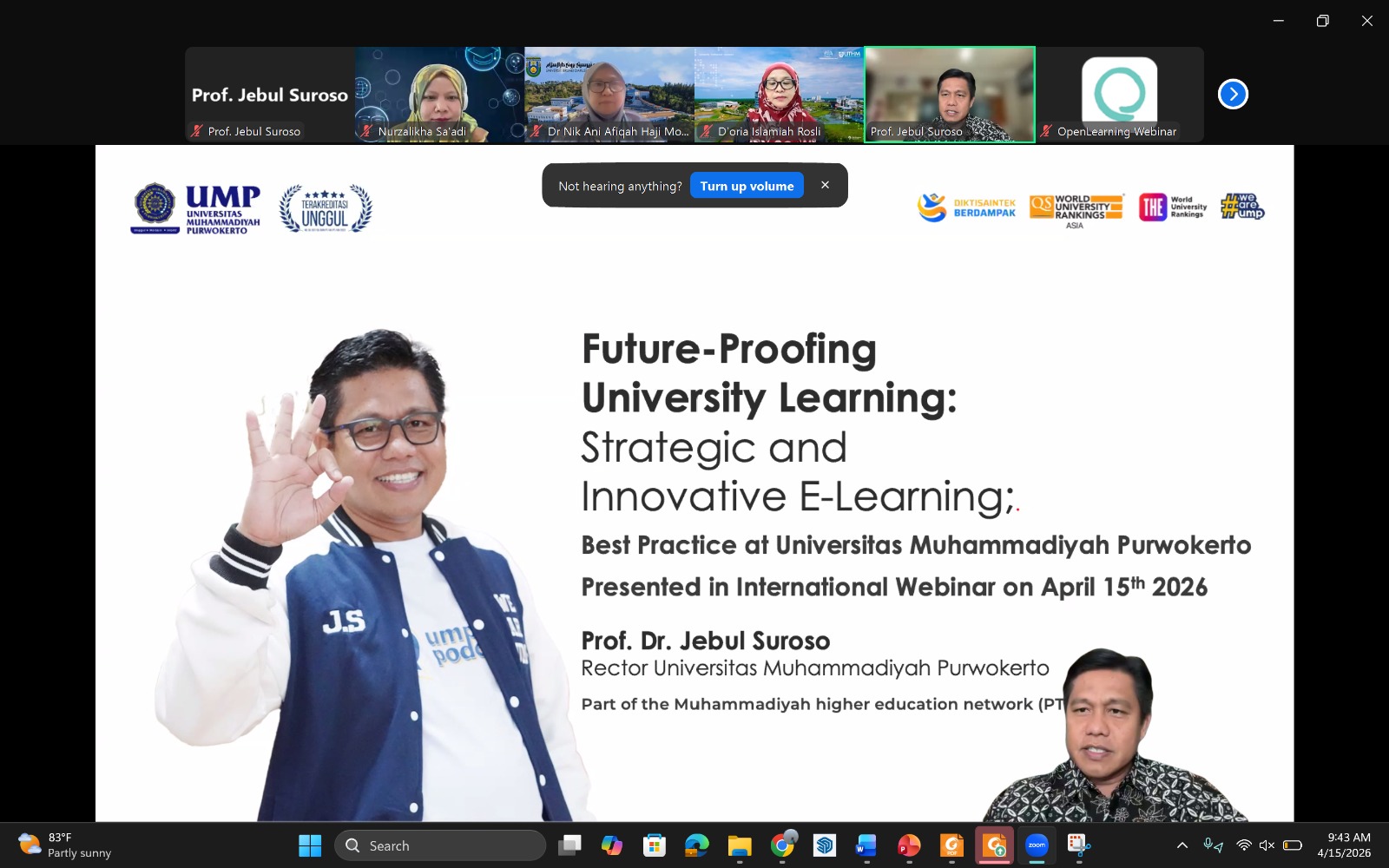
Task: Open File Explorer from the taskbar
Action: (739, 845)
